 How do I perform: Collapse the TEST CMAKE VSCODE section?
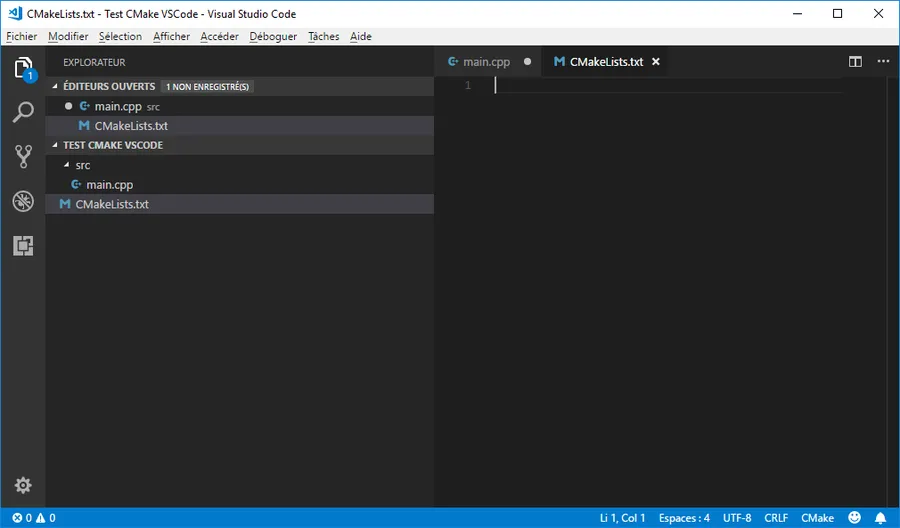point(55,145)
